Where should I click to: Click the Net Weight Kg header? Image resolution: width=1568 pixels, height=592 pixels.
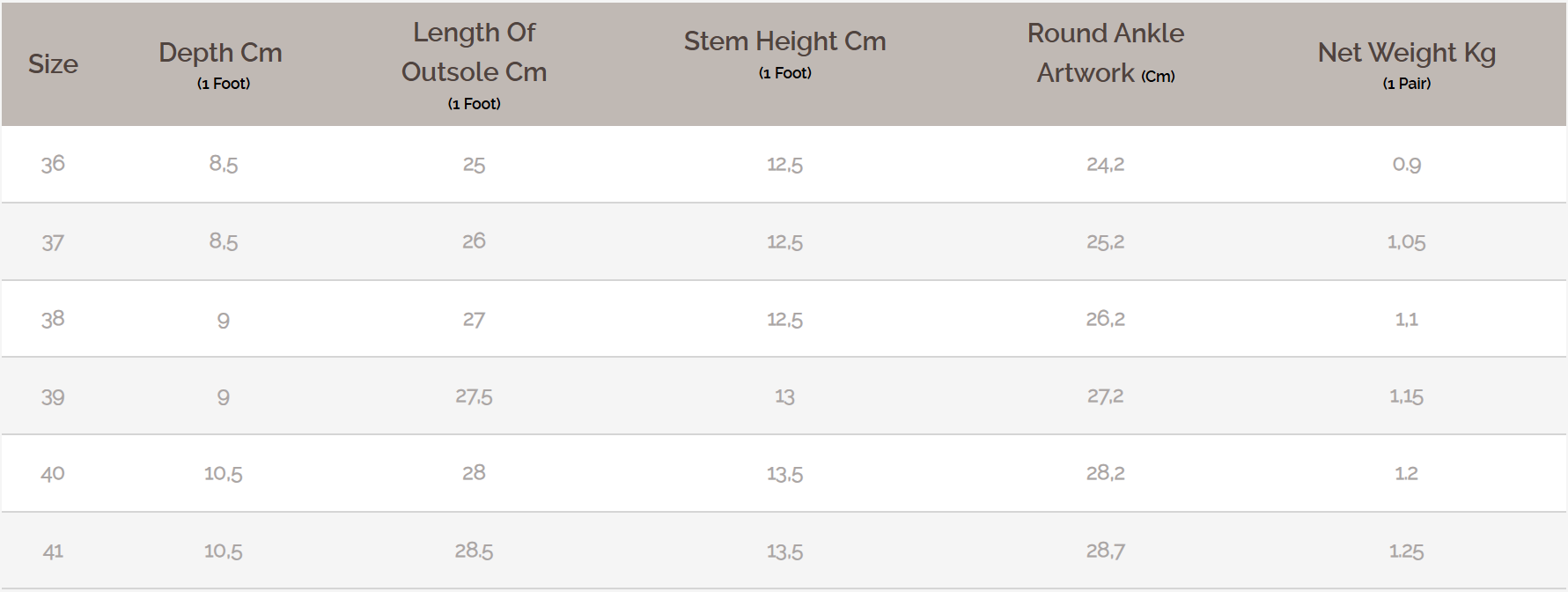point(1406,54)
